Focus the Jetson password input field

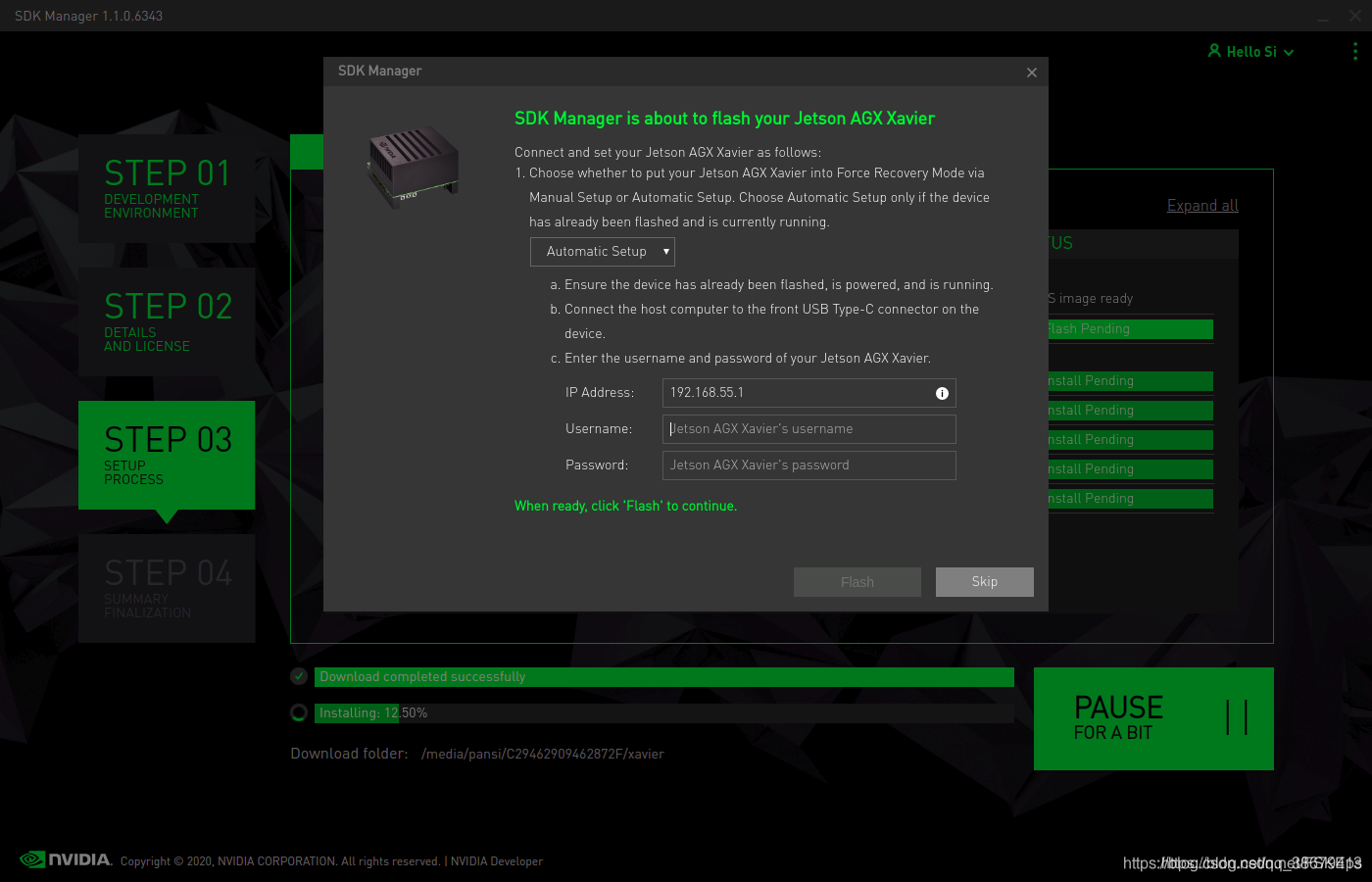point(809,465)
